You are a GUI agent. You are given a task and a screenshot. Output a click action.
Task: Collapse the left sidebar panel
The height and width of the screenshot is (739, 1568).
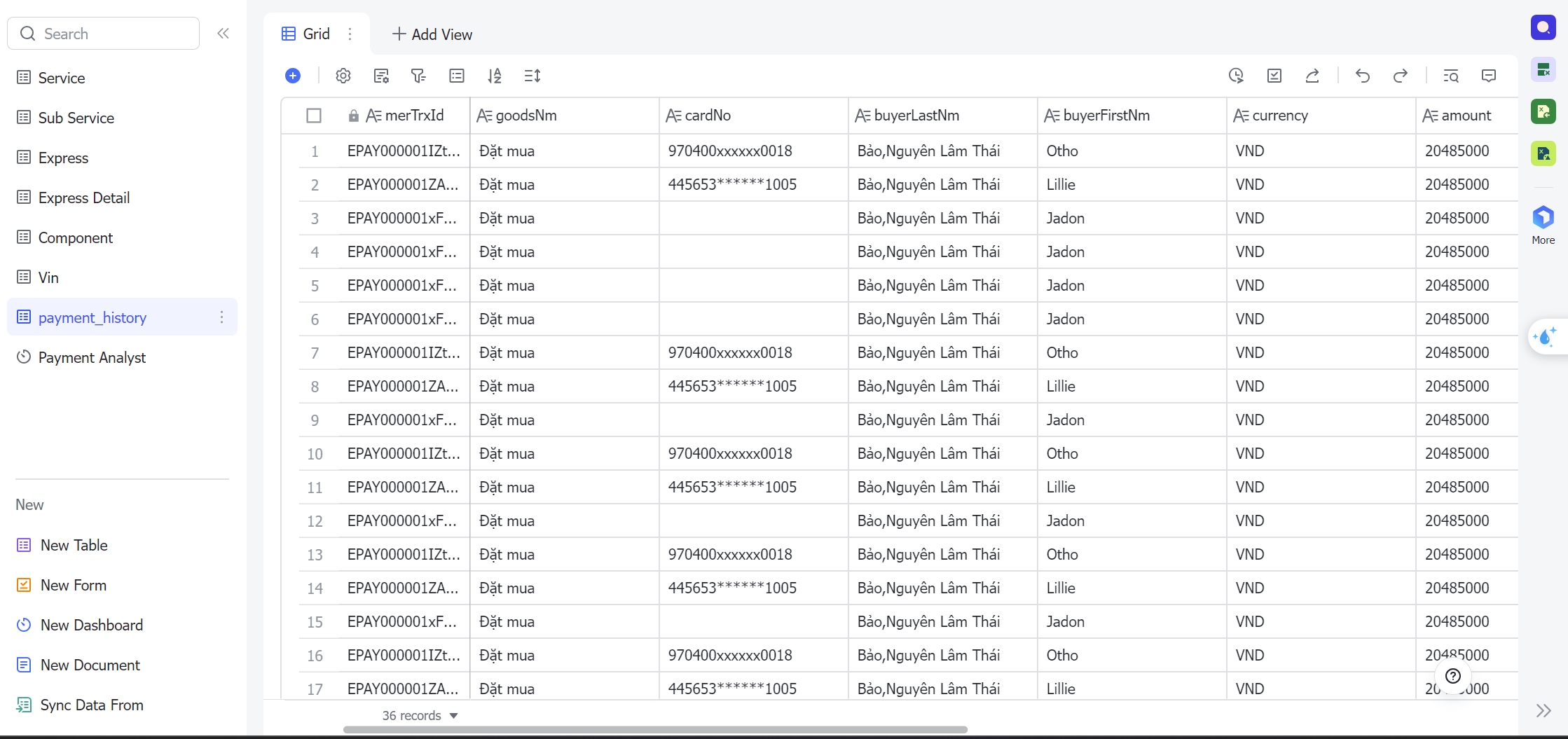pyautogui.click(x=223, y=34)
